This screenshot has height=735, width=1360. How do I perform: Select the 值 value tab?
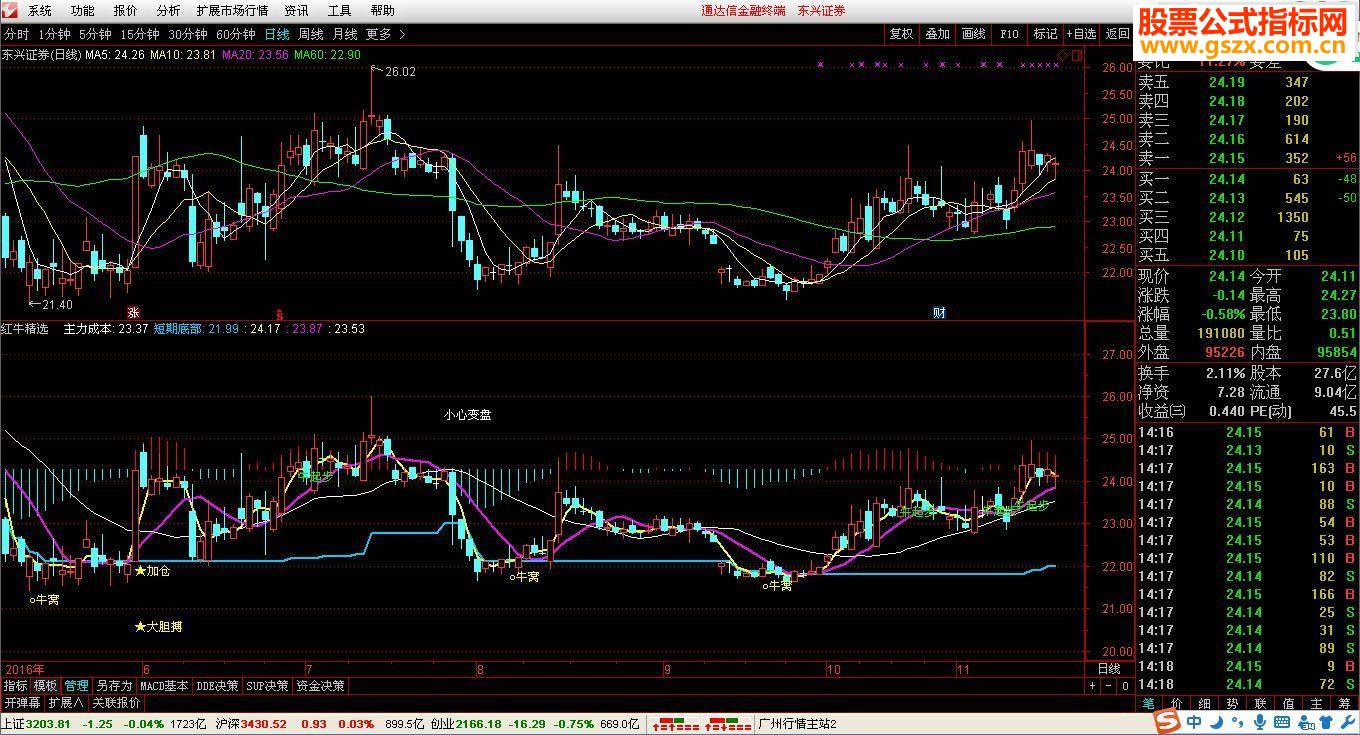coord(1289,703)
